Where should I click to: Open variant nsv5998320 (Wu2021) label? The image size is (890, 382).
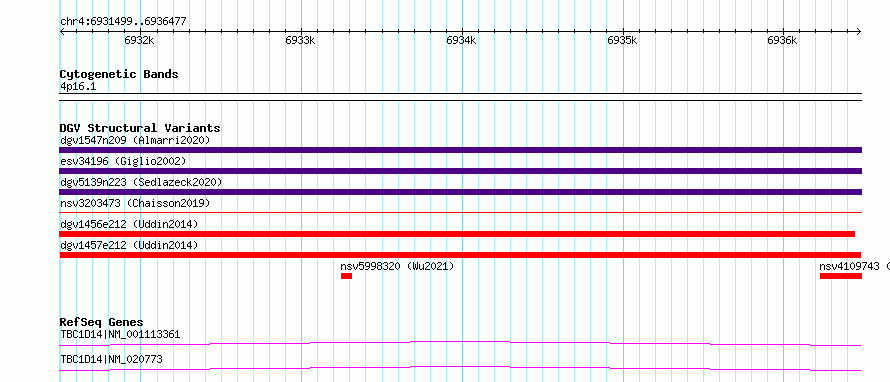pos(397,266)
